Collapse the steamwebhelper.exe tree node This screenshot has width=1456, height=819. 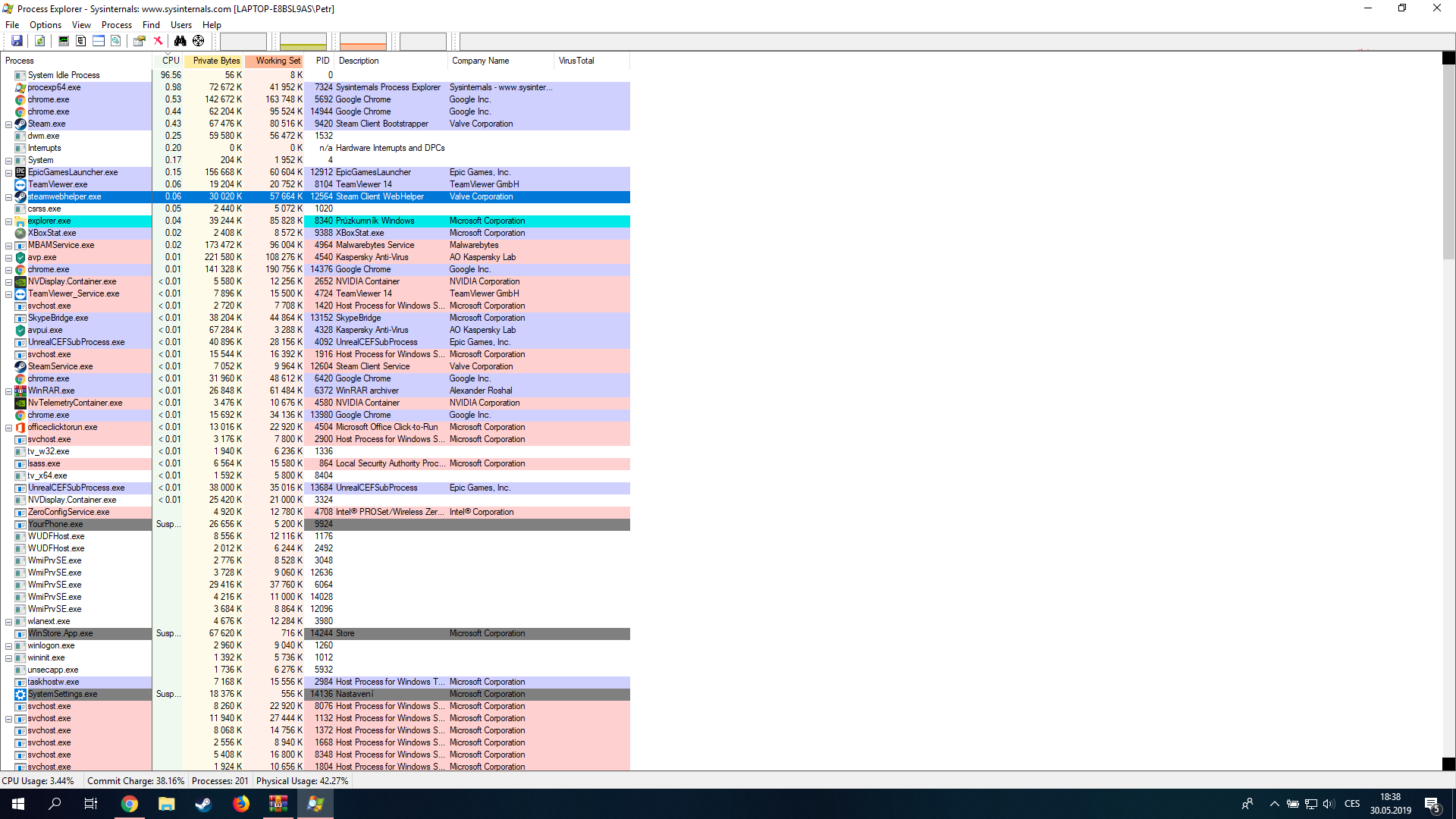[8, 197]
